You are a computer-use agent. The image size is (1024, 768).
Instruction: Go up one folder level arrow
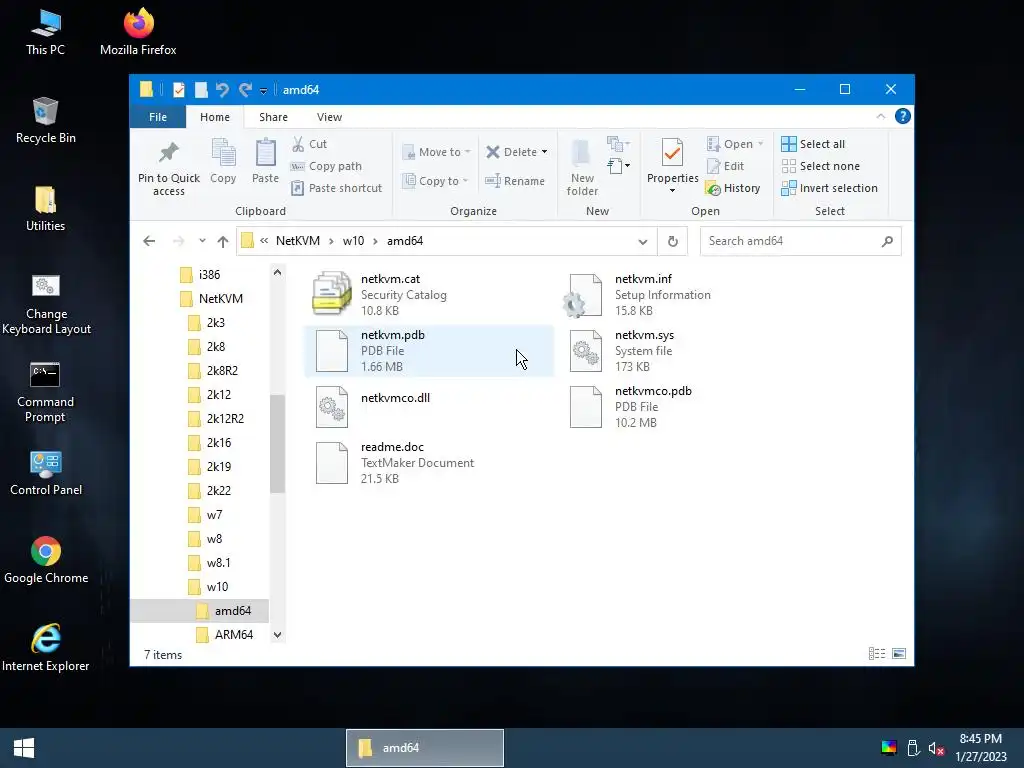[223, 241]
